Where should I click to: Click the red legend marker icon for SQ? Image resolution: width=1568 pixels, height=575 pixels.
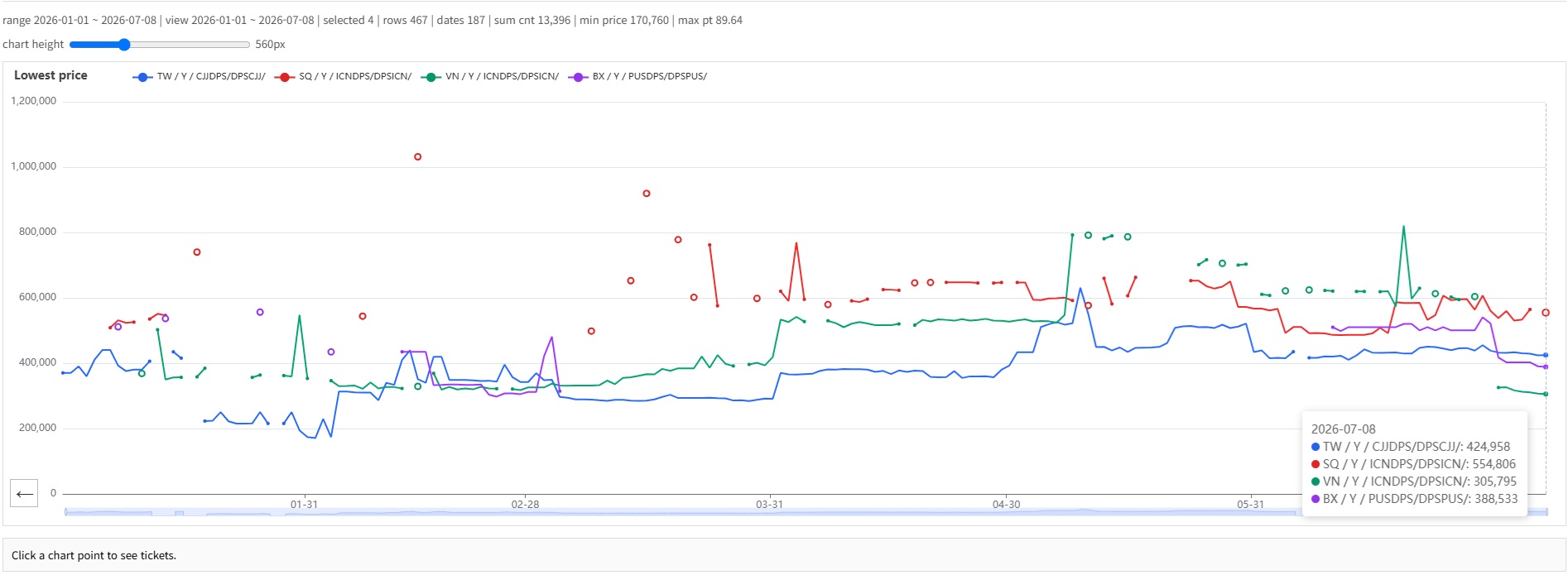[285, 77]
